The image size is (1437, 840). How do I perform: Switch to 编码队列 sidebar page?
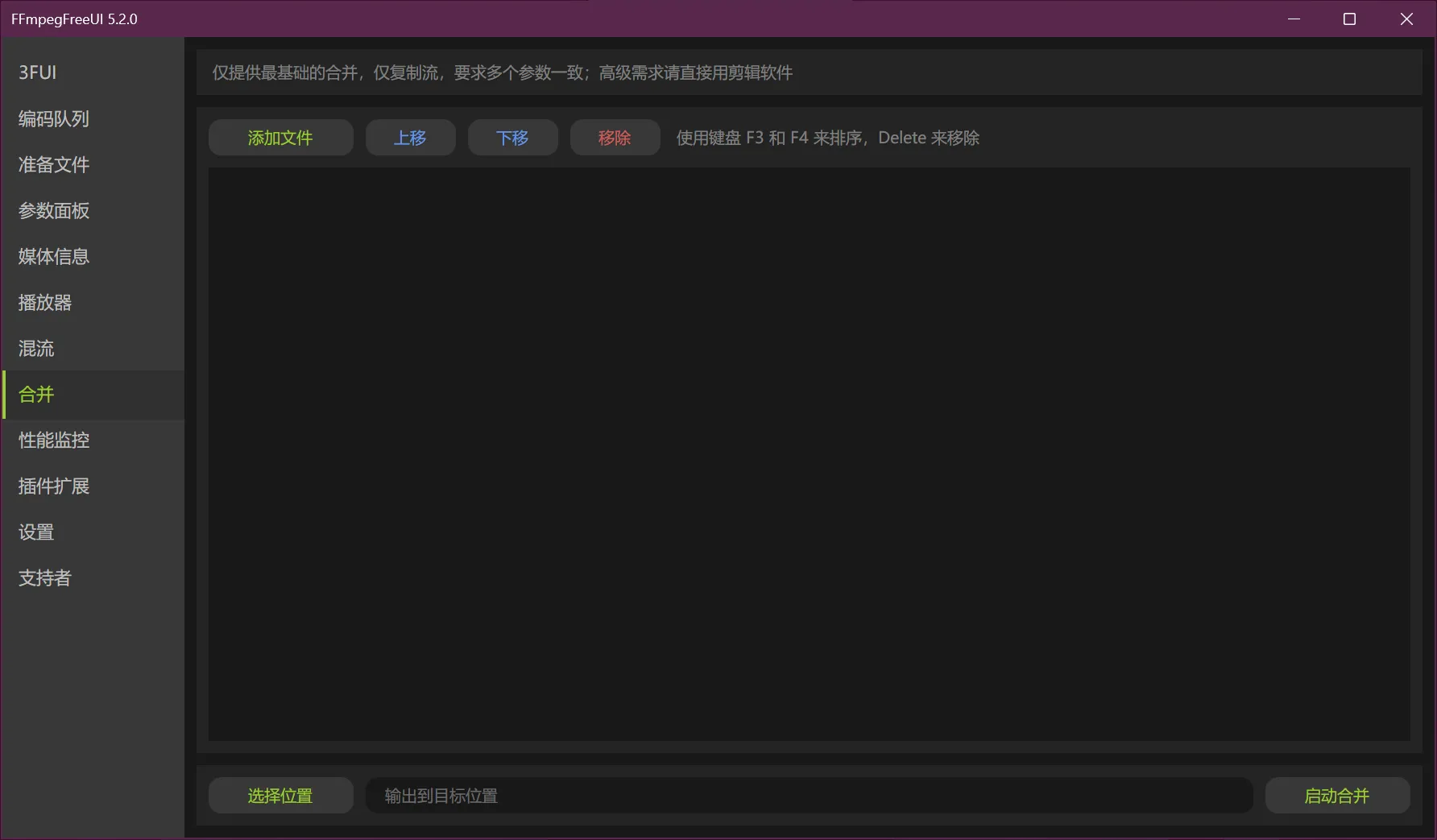click(x=54, y=119)
